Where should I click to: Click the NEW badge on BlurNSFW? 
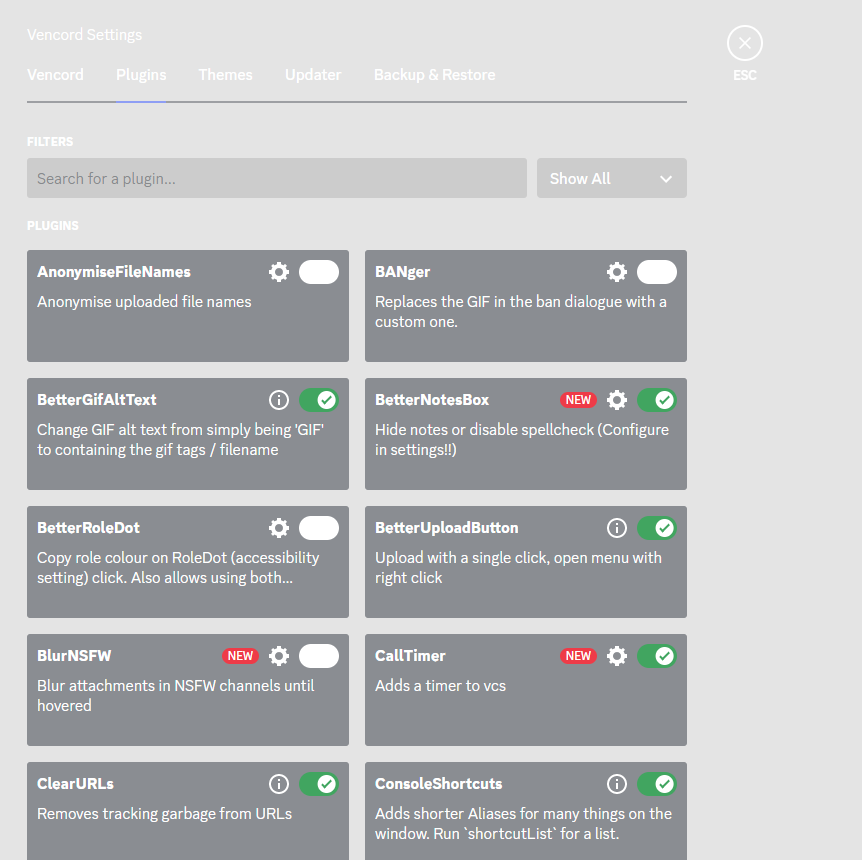click(x=240, y=656)
